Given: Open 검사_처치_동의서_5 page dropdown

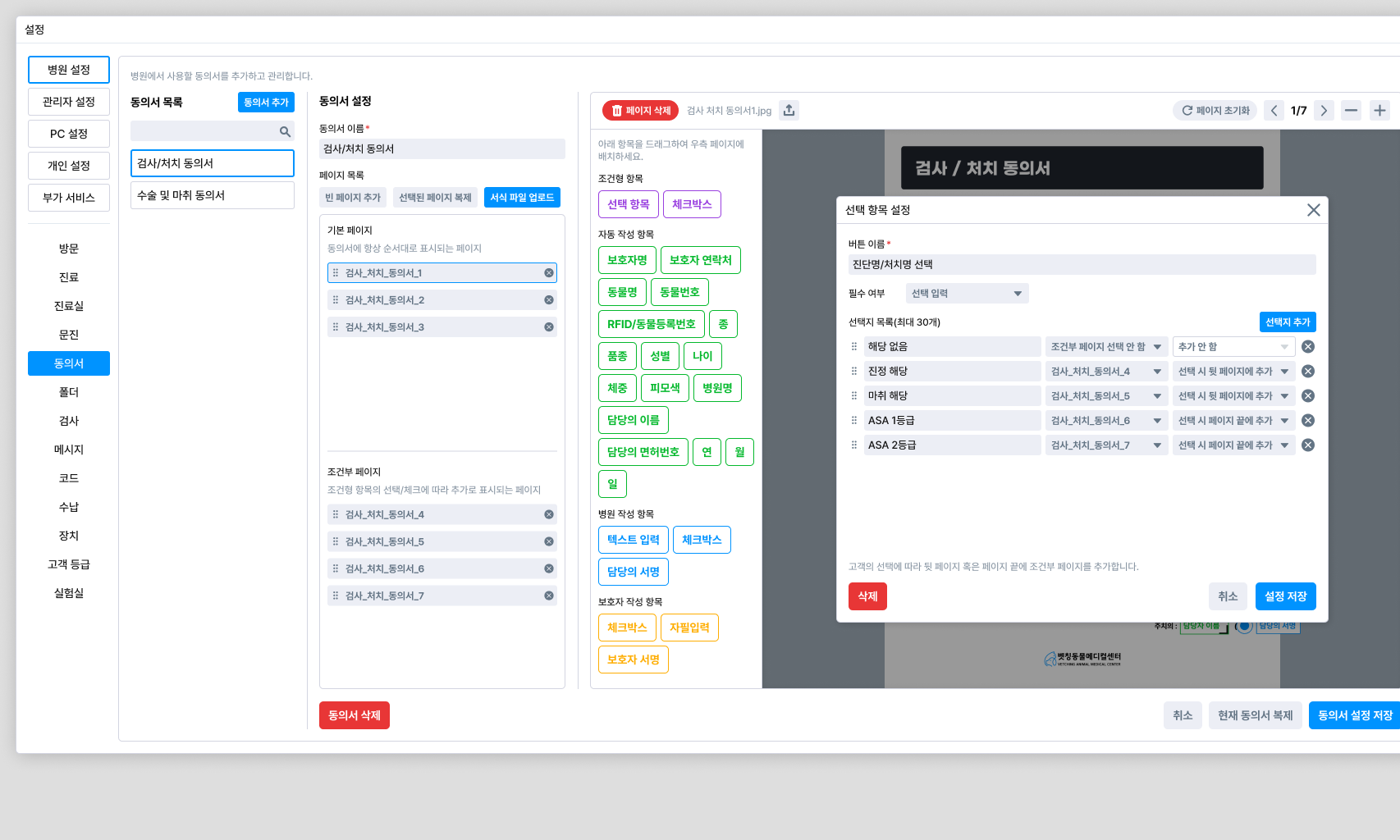Looking at the screenshot, I should click(x=1106, y=395).
